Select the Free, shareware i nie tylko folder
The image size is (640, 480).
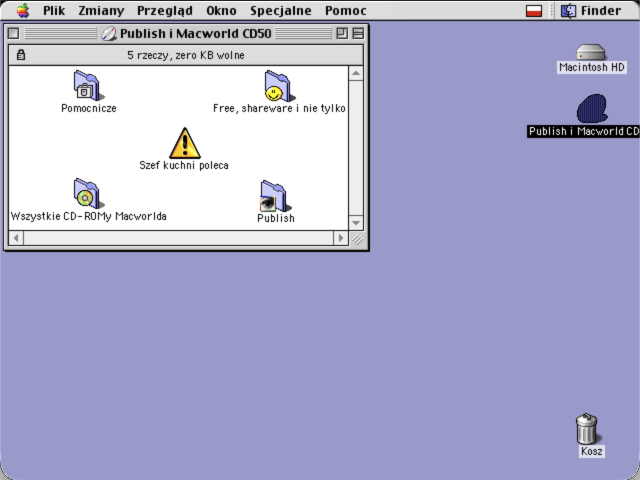pyautogui.click(x=279, y=86)
